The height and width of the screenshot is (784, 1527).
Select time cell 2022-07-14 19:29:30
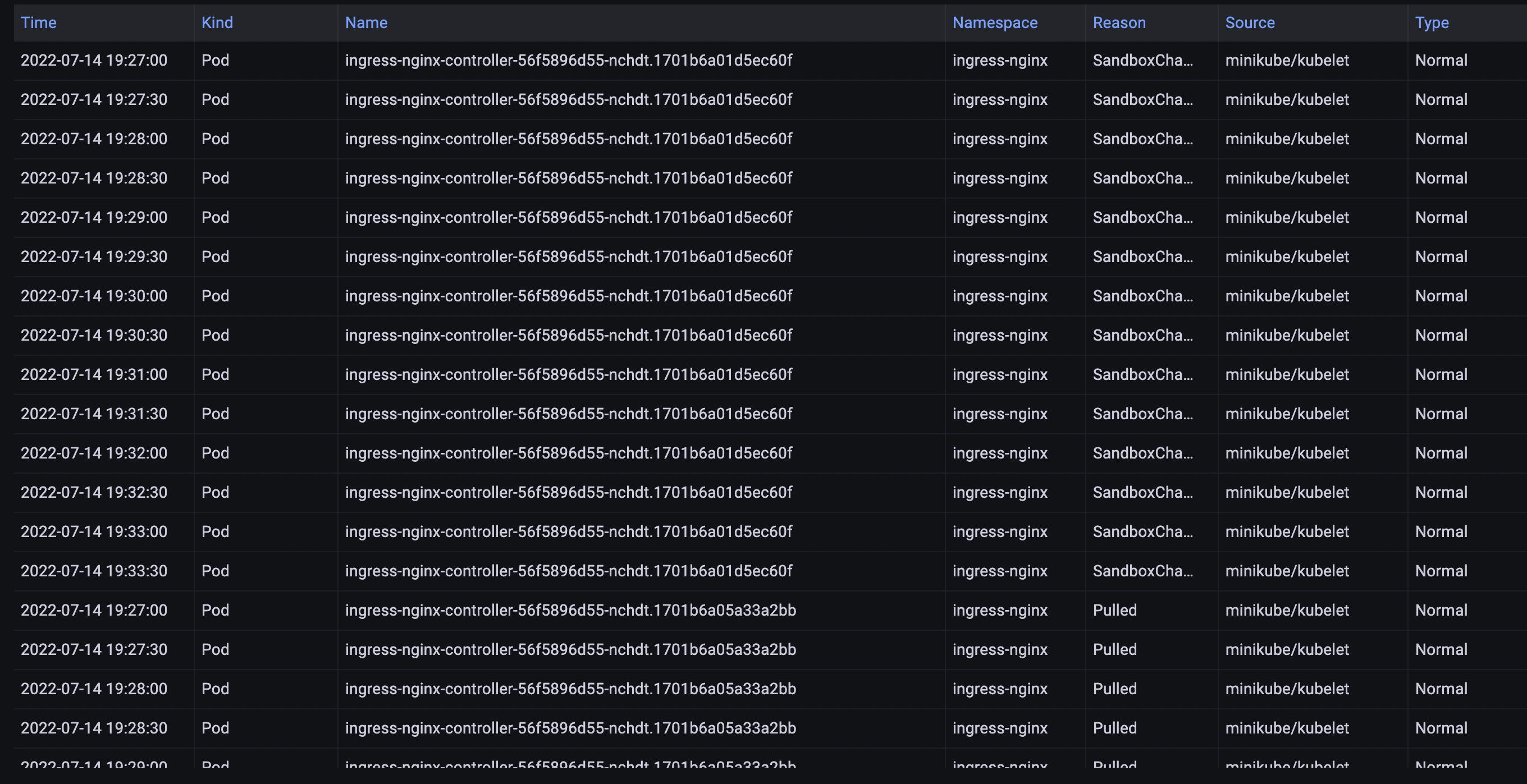pyautogui.click(x=94, y=256)
